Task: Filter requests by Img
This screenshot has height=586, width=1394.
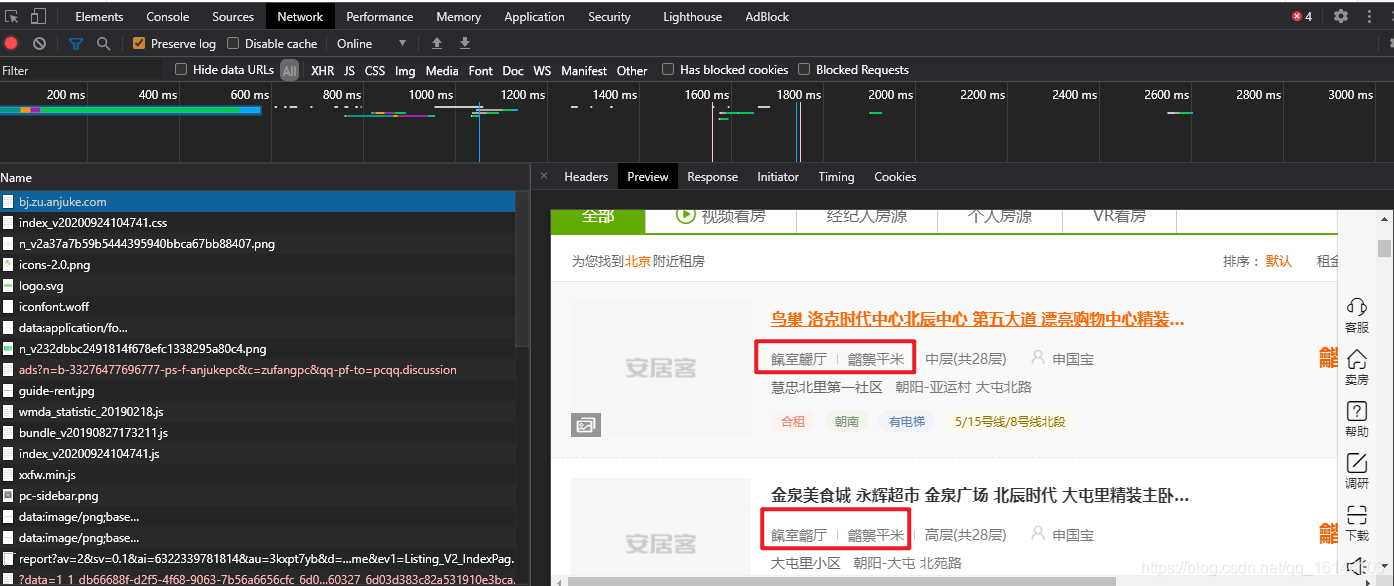Action: (x=405, y=71)
